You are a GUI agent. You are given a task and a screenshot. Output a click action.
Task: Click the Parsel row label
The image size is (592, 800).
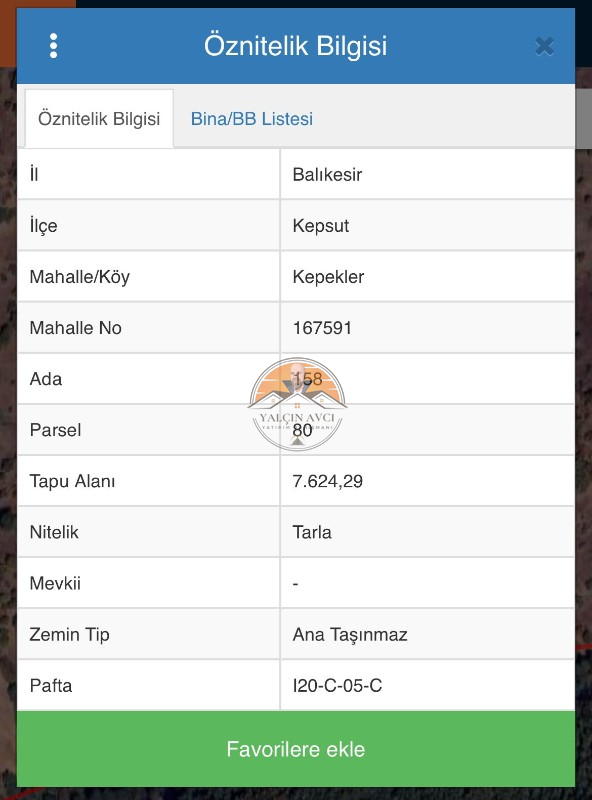pyautogui.click(x=55, y=430)
